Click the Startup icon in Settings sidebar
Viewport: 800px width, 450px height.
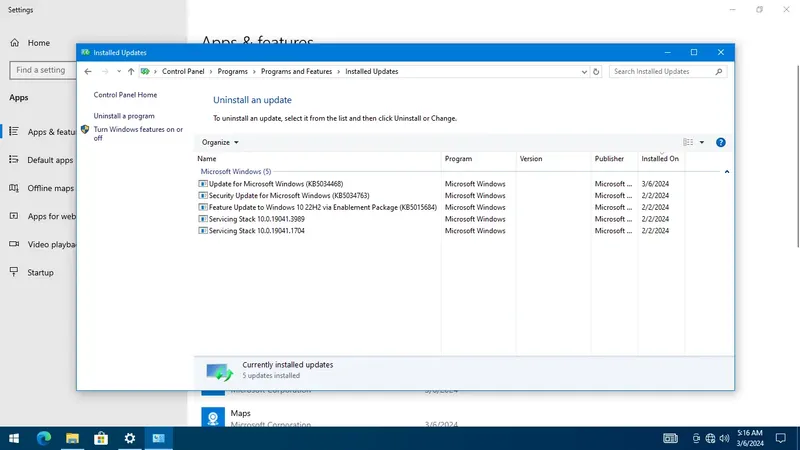14,272
